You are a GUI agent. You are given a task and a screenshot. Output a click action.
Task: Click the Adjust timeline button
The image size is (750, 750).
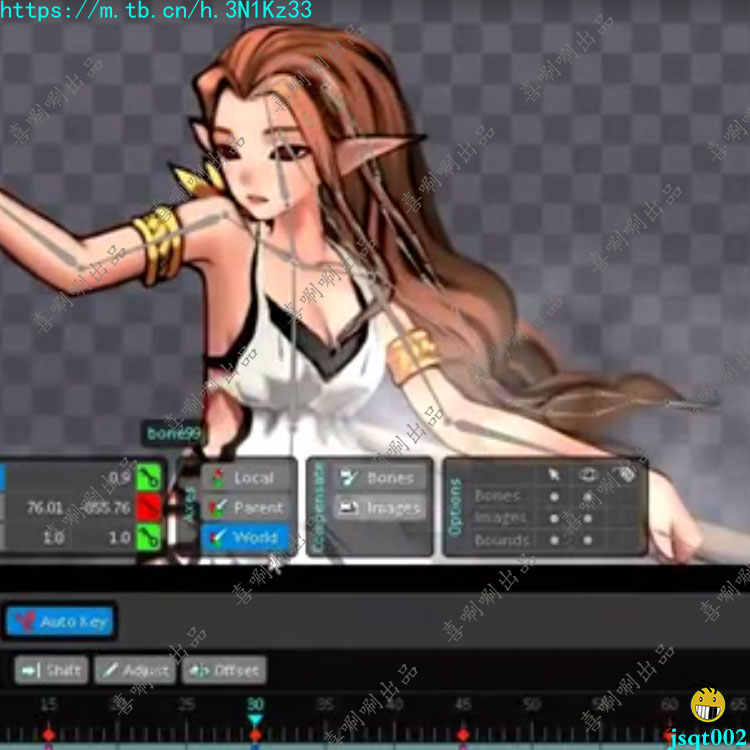[135, 670]
